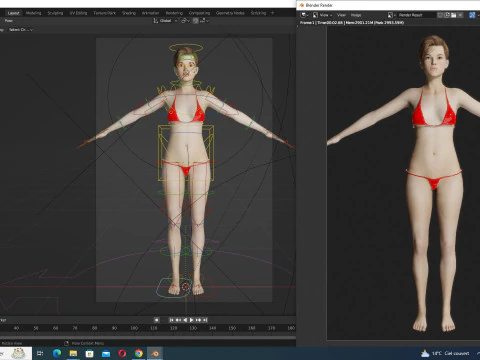Image resolution: width=480 pixels, height=360 pixels.
Task: Click the Pose Context Menu status hint
Action: pos(87,343)
